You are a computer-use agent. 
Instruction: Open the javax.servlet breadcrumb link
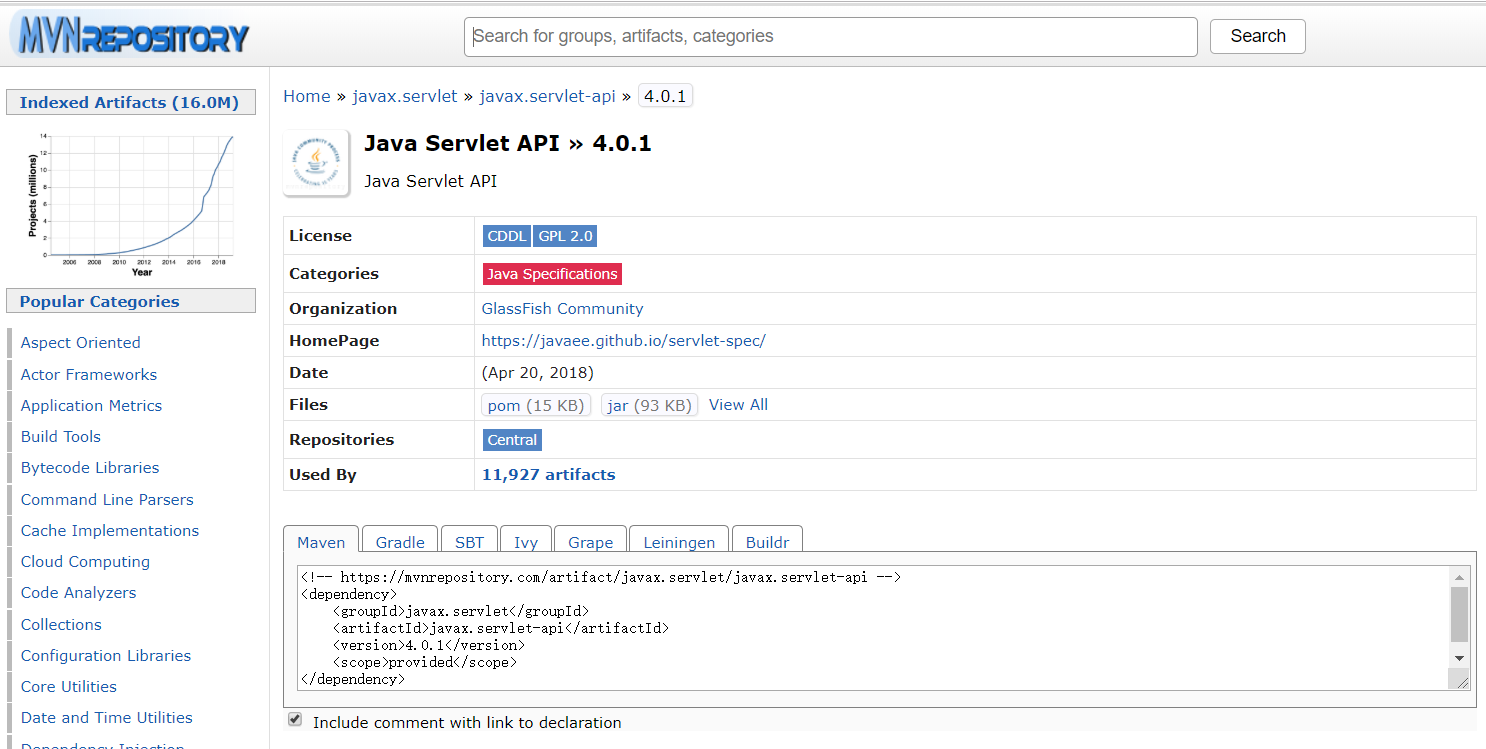(405, 96)
